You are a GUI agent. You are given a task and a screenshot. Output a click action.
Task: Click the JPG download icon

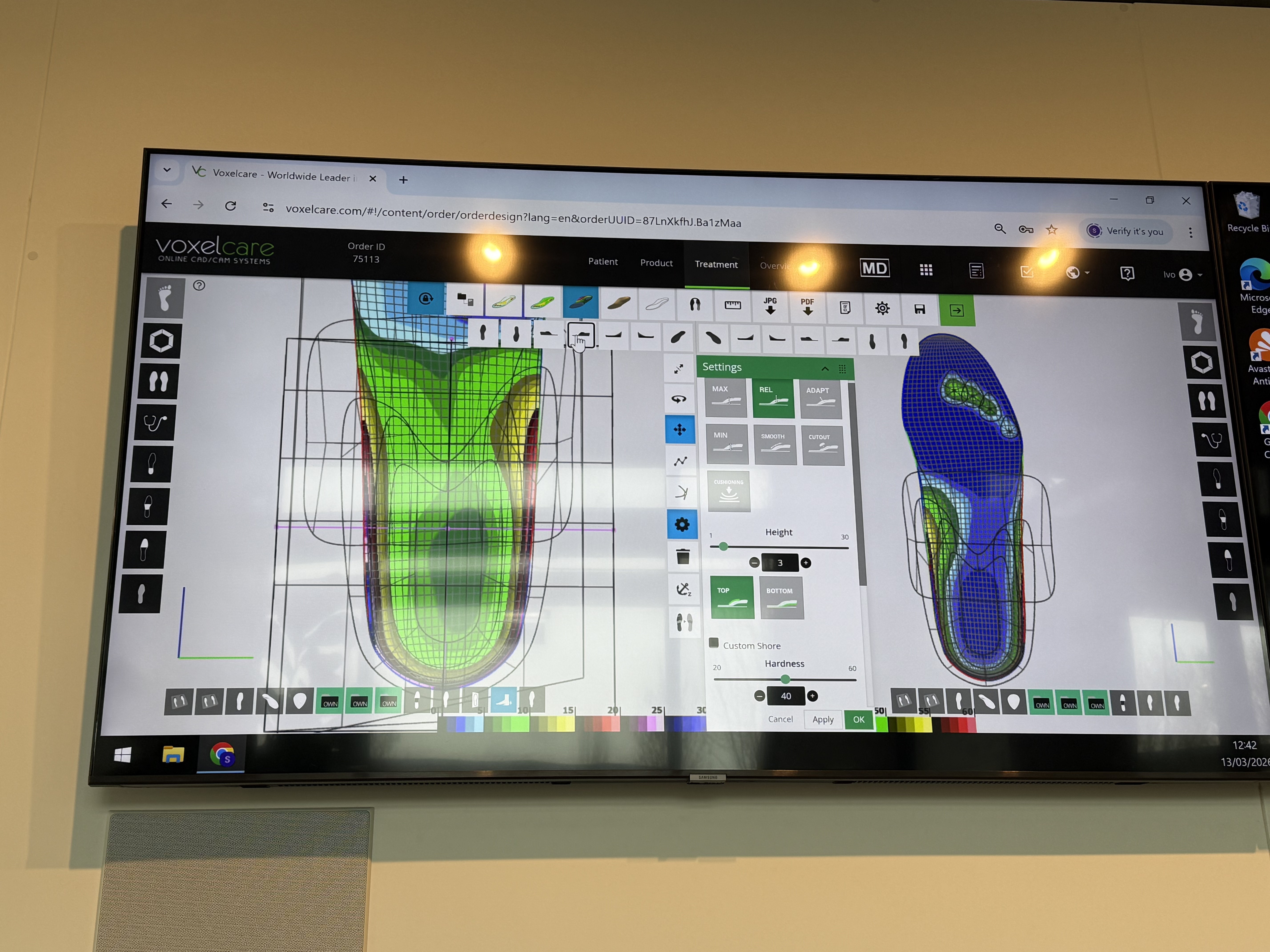pos(770,306)
